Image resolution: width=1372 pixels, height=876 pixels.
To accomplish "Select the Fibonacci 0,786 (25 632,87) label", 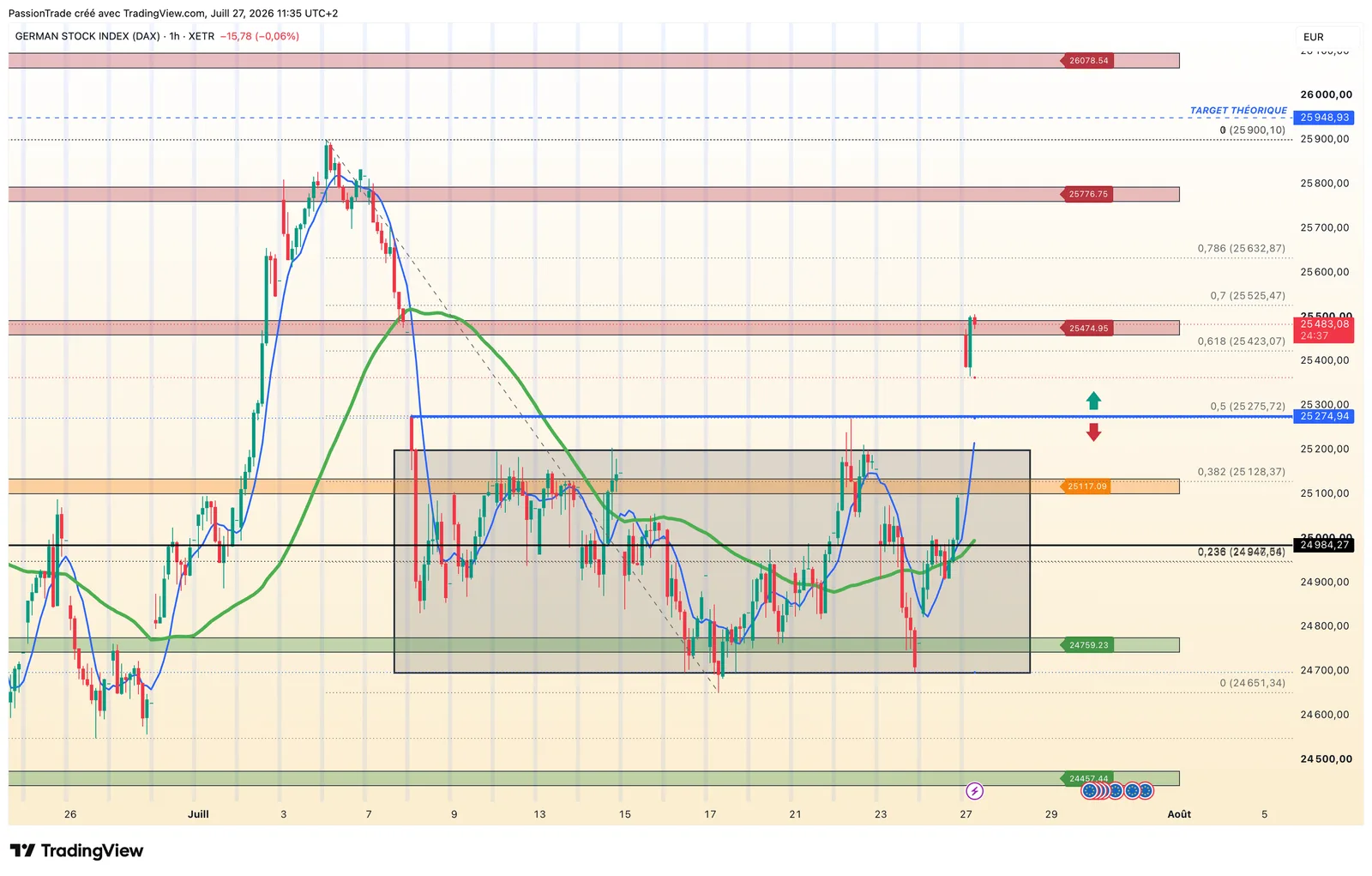I will coord(1242,249).
